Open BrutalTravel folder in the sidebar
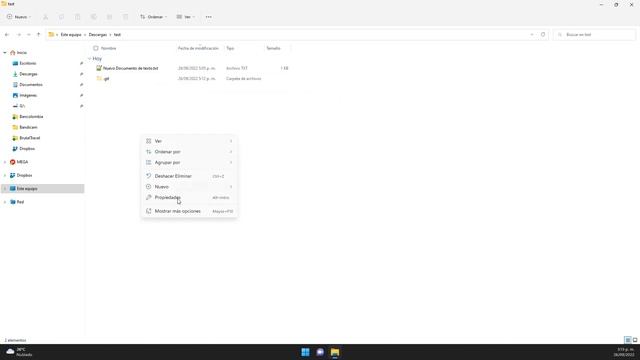This screenshot has height=360, width=640. 30,138
